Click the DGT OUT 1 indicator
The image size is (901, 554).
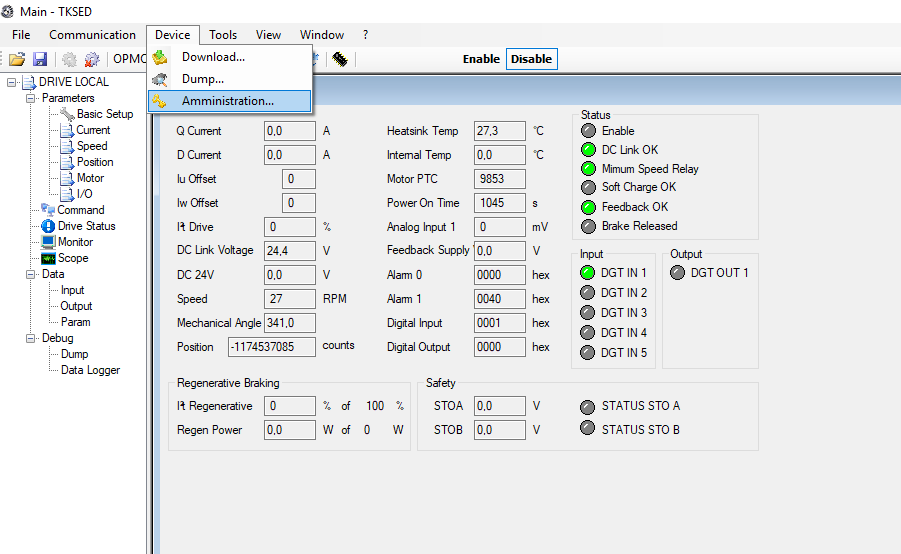pos(678,273)
